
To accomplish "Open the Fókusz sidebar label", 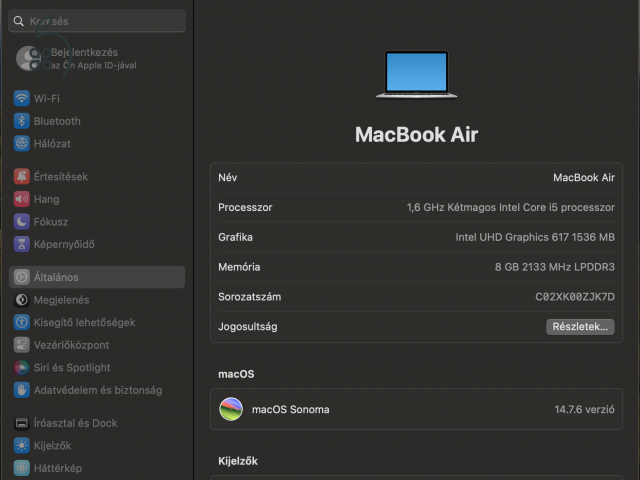I will pyautogui.click(x=51, y=222).
